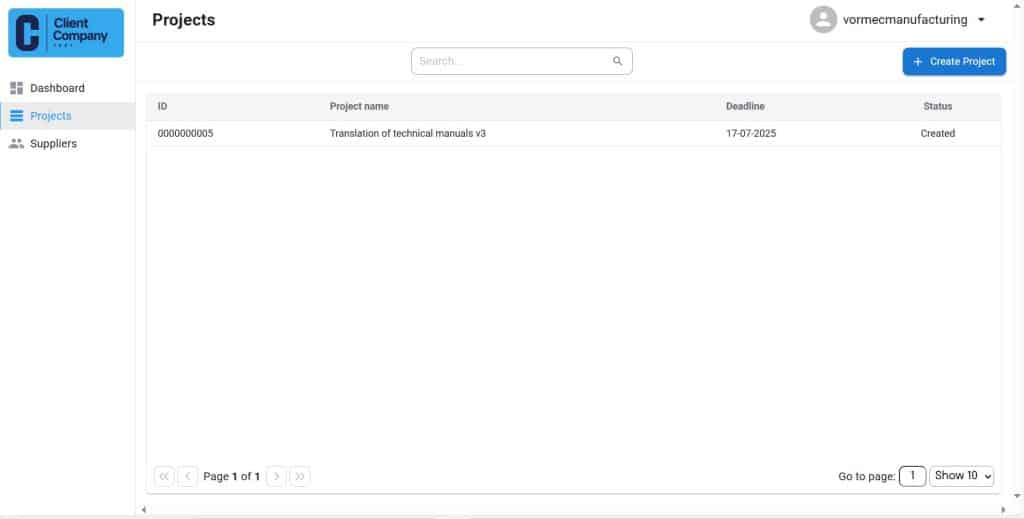Go to the next page arrow
The image size is (1024, 519).
pos(277,477)
